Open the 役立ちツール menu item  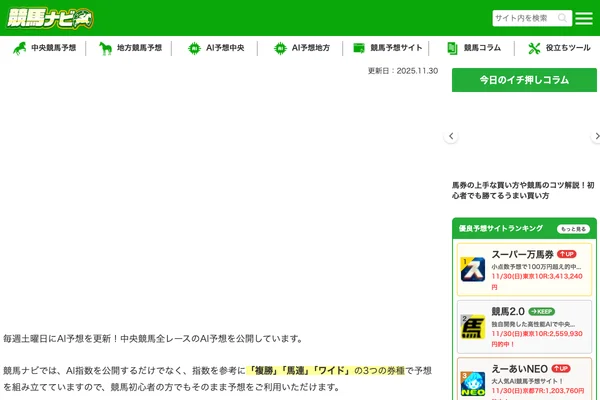tap(568, 48)
